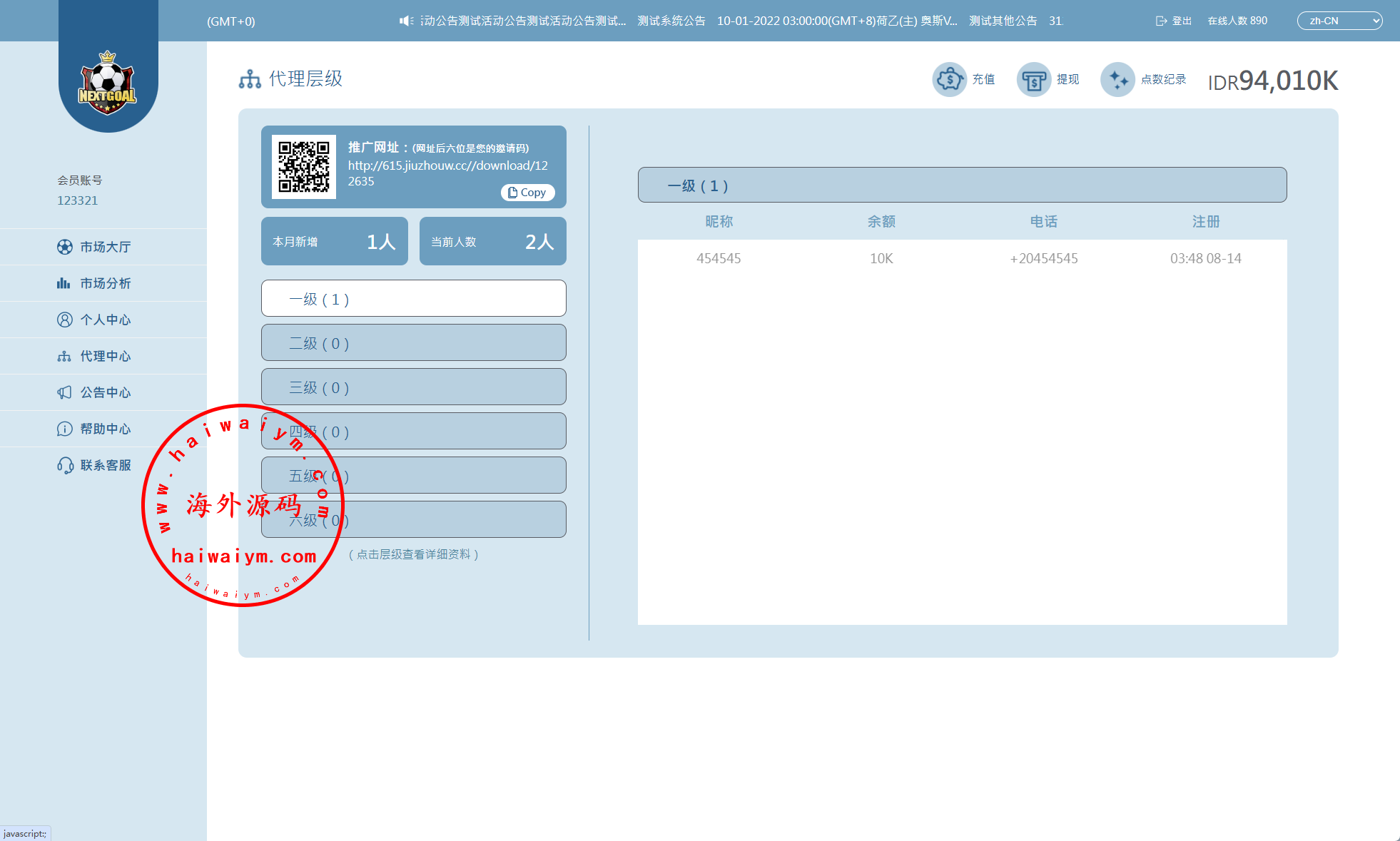Screen dimensions: 1400x841
Task: Click the customer service headset icon
Action: tap(65, 465)
